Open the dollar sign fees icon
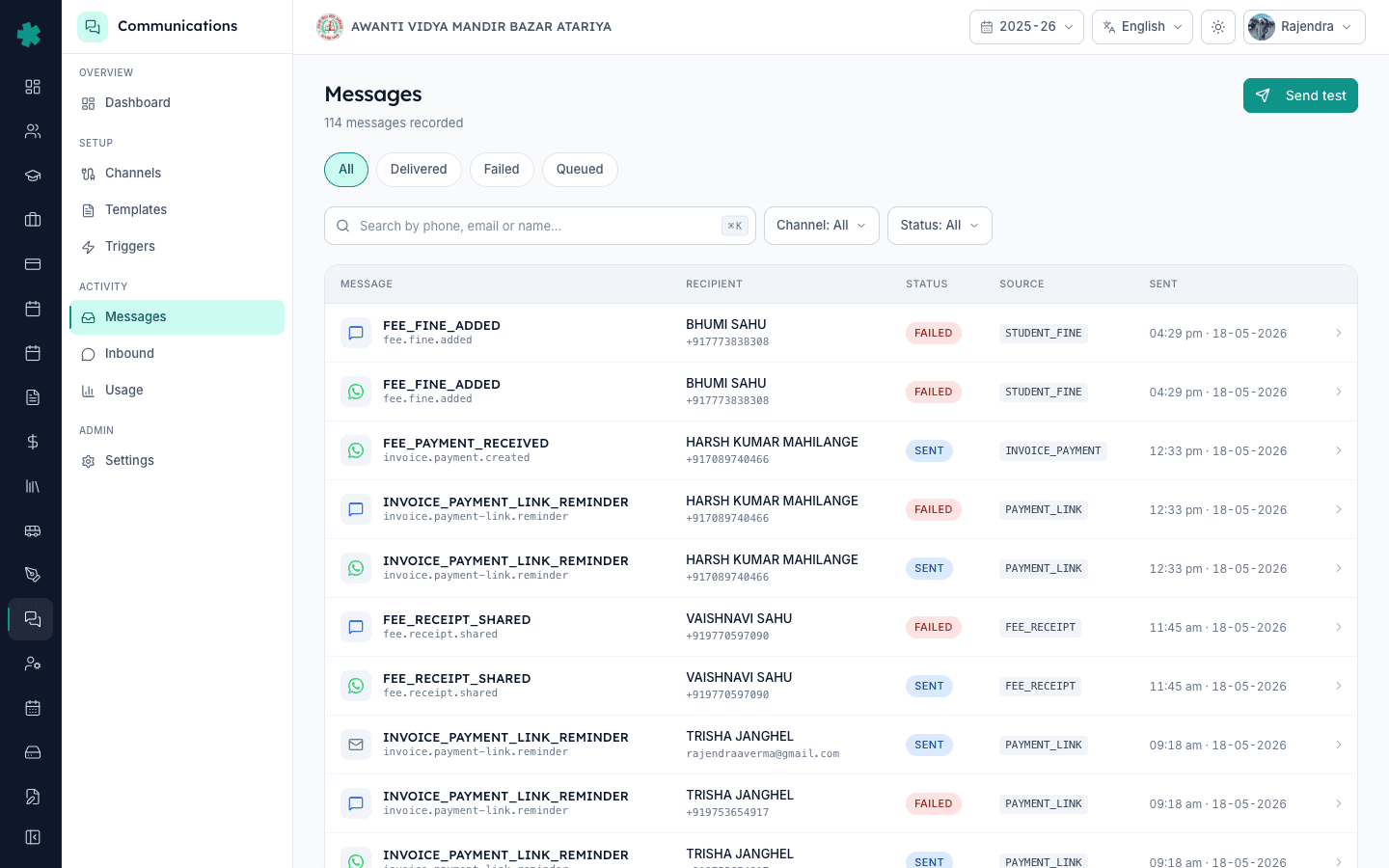 33,442
